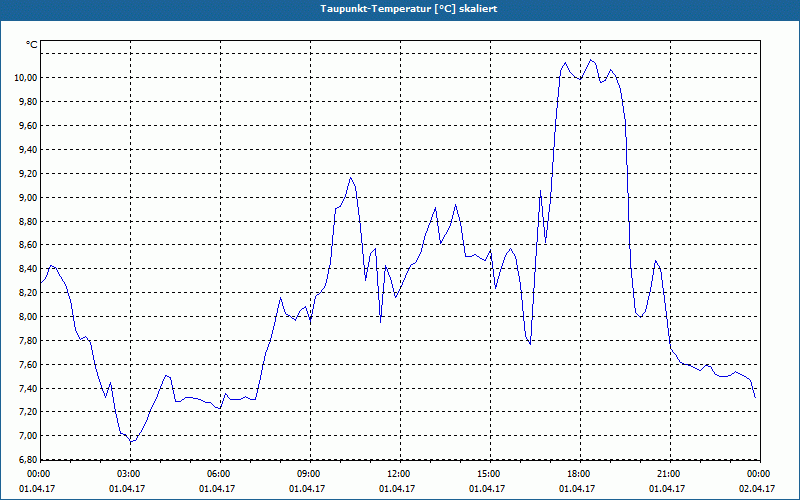Click the 6,80 y-axis label
The height and width of the screenshot is (500, 800).
click(x=28, y=460)
